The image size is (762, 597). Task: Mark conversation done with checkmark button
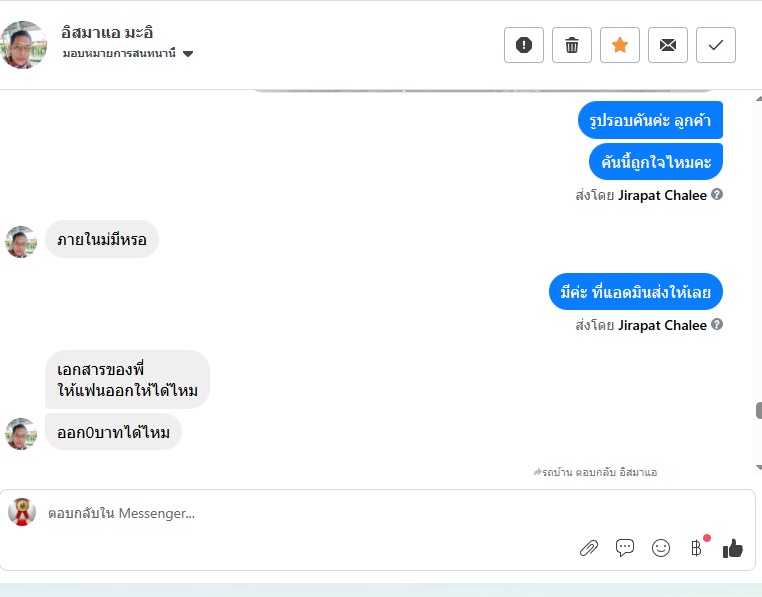(x=716, y=45)
